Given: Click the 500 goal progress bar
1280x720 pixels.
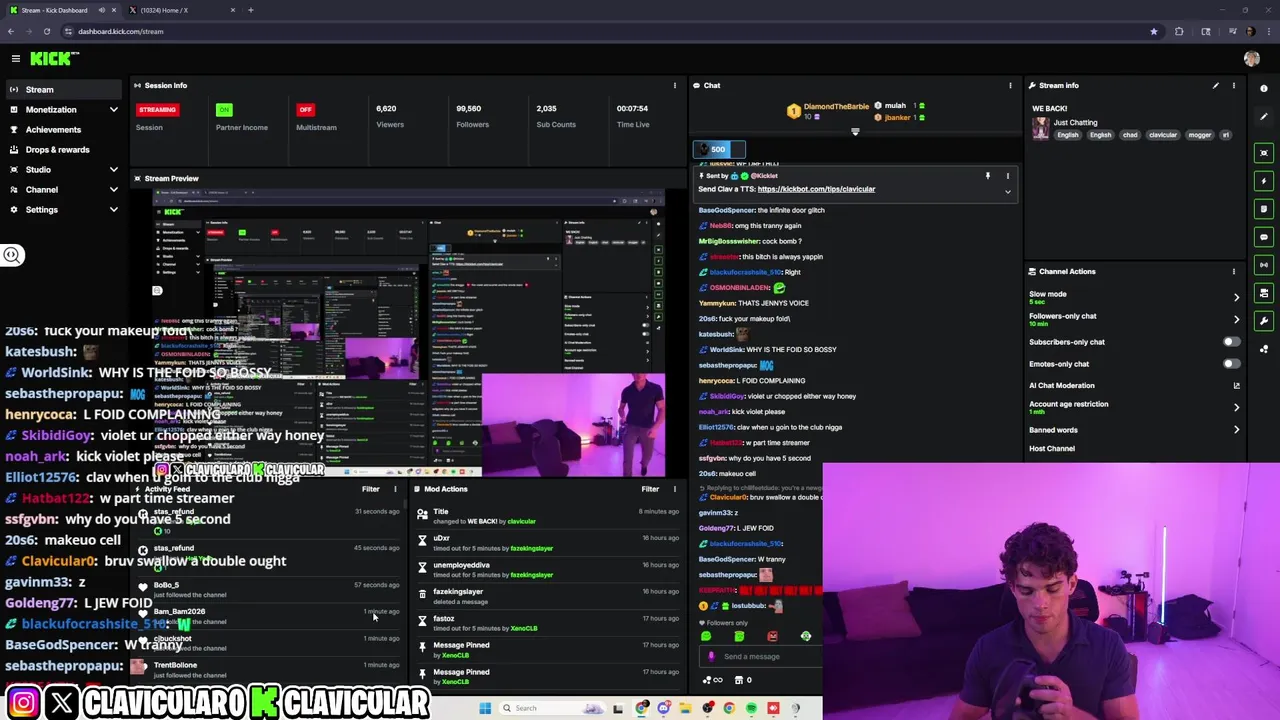Looking at the screenshot, I should tap(718, 150).
